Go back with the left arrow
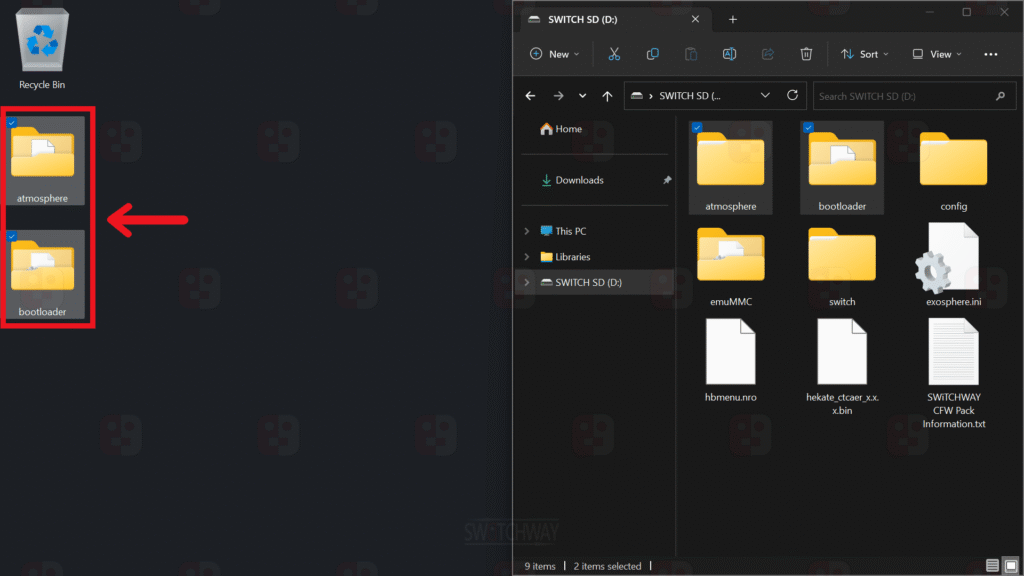Viewport: 1024px width, 576px height. (530, 96)
